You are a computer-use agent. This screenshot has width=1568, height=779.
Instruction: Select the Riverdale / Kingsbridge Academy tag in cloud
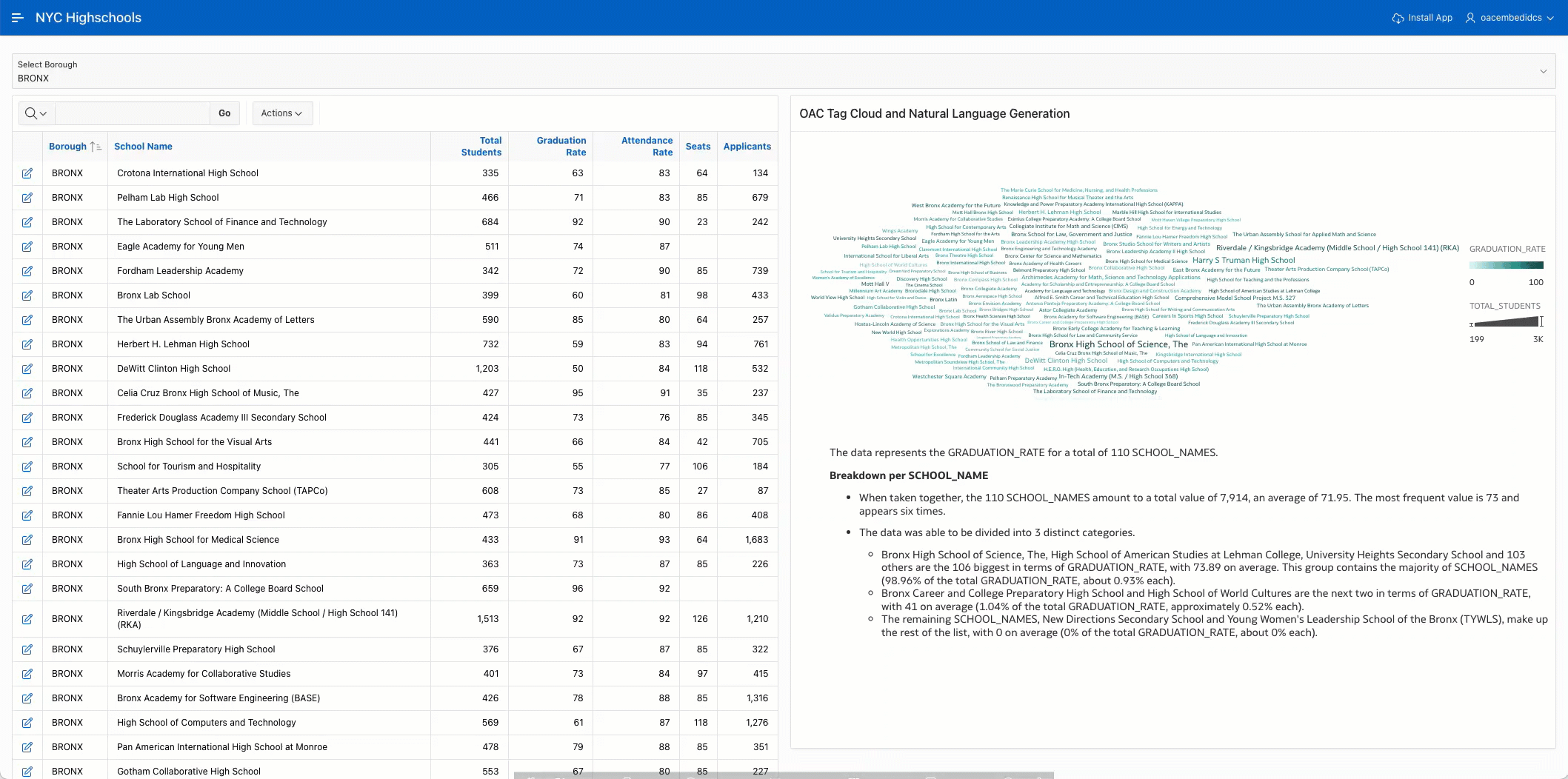tap(1338, 248)
